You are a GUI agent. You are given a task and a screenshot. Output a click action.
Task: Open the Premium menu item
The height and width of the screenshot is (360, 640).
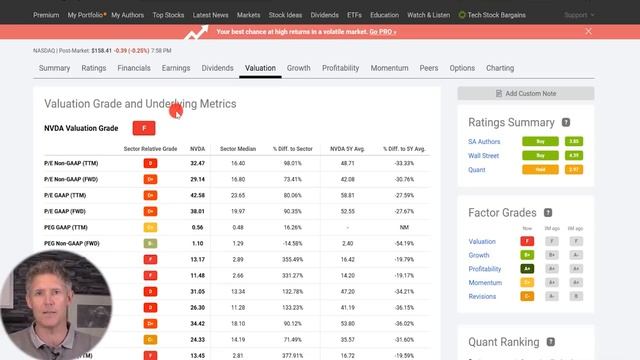pyautogui.click(x=46, y=15)
